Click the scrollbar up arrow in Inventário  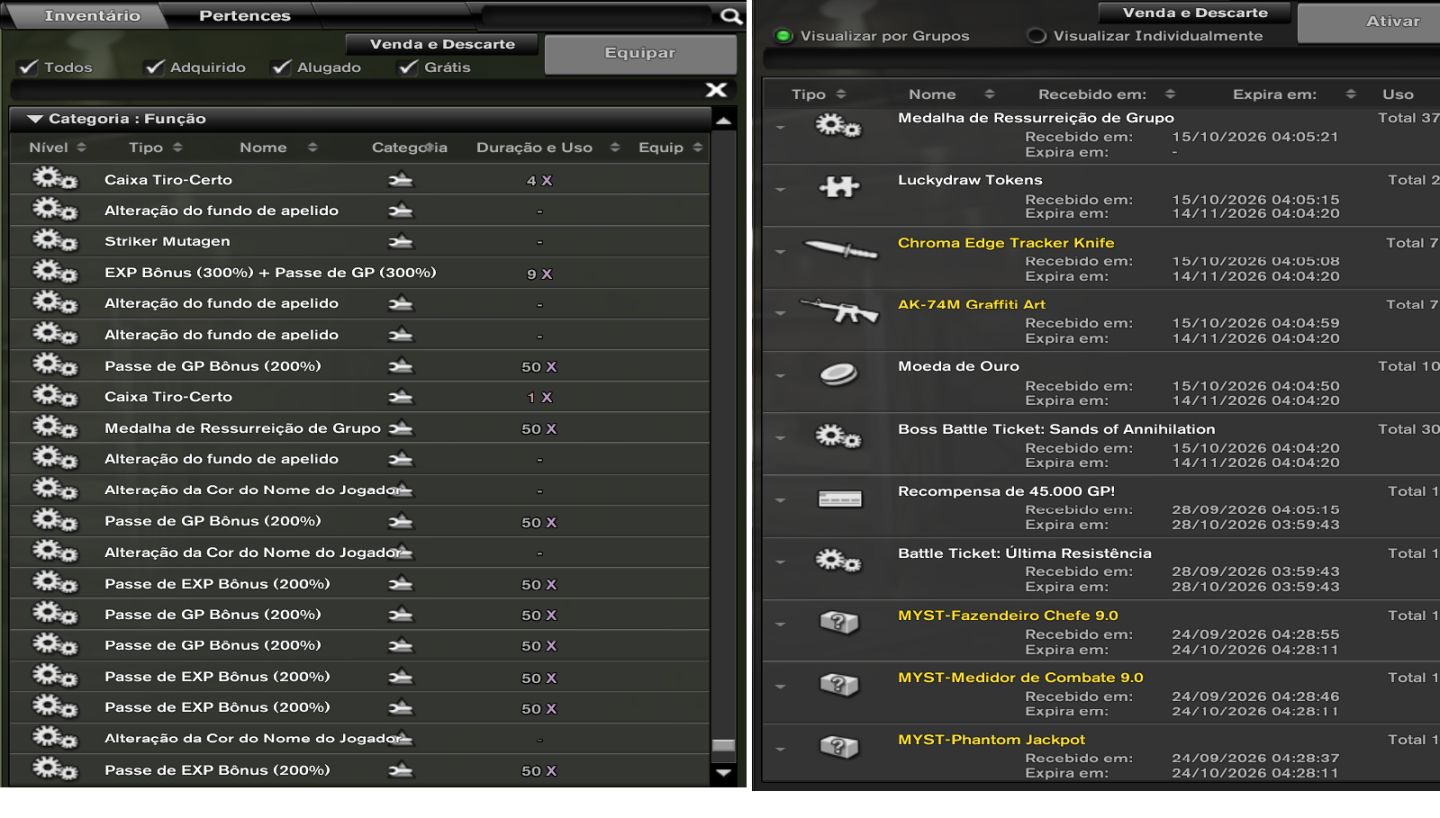click(722, 120)
